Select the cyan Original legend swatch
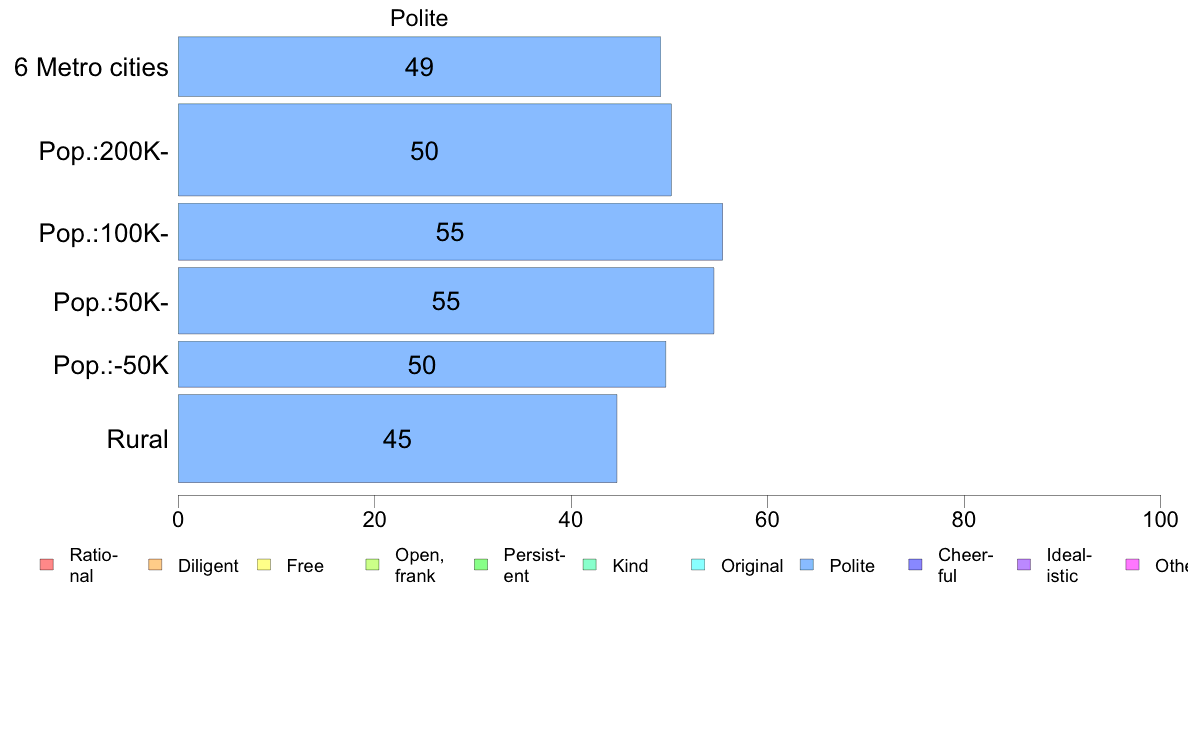 pos(699,565)
